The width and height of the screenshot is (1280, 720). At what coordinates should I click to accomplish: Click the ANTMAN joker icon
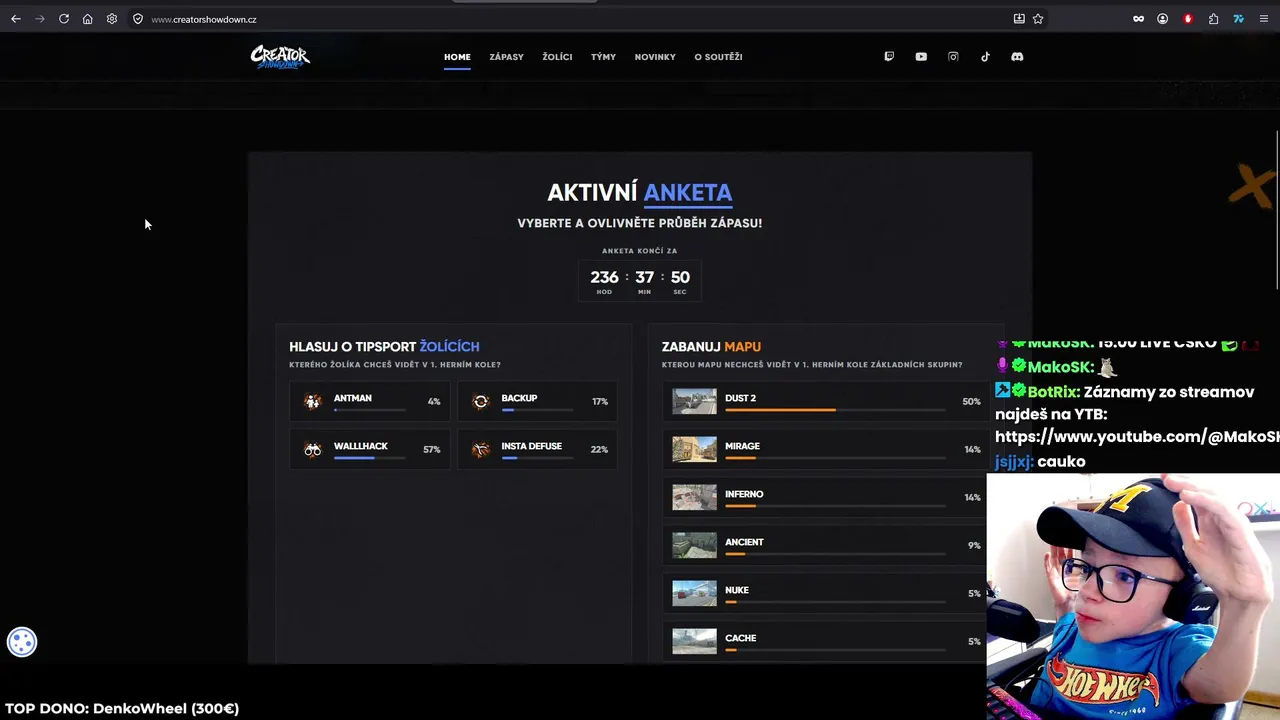point(313,401)
